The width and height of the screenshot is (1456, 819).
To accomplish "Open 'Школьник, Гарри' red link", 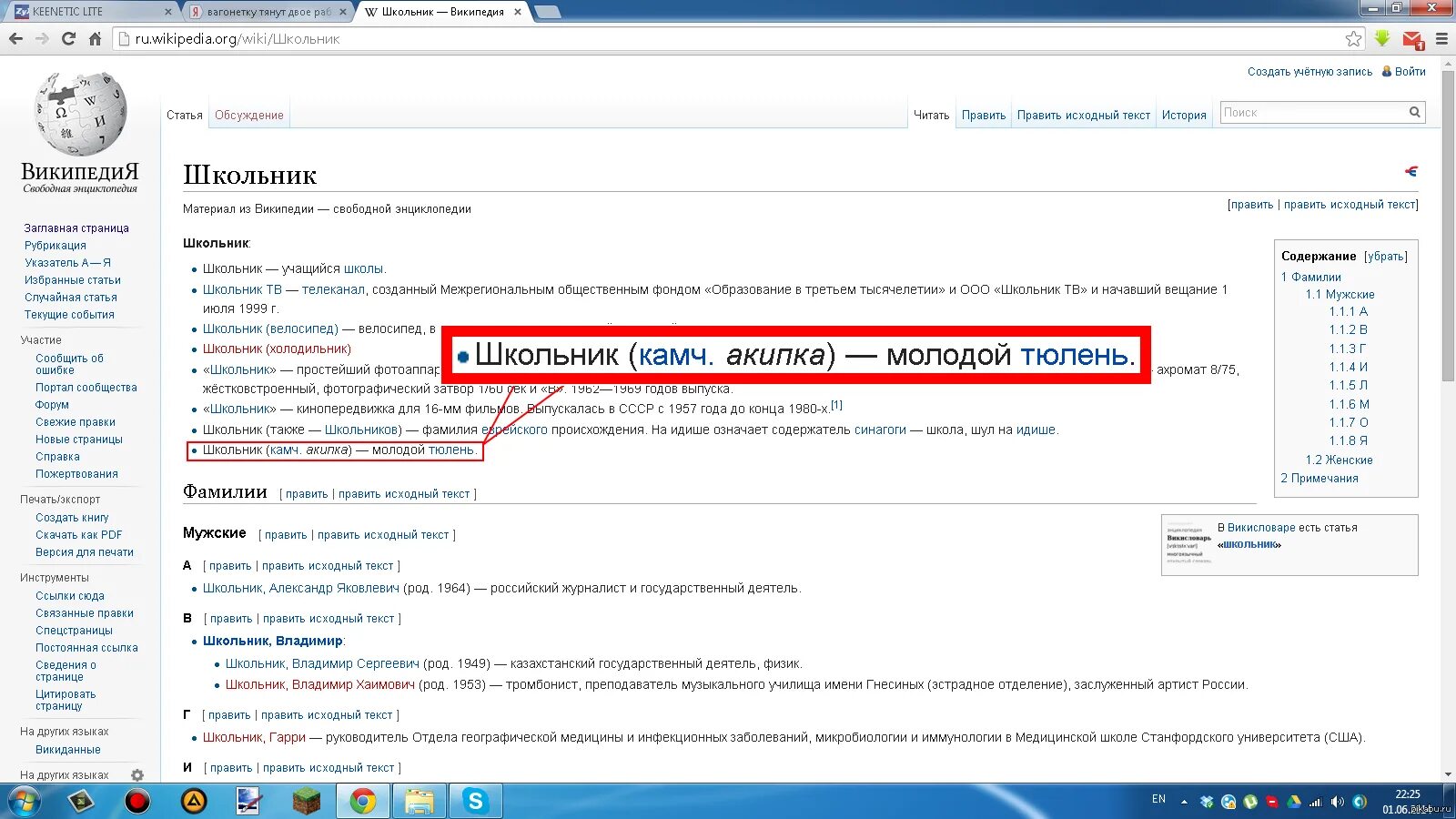I will click(254, 737).
